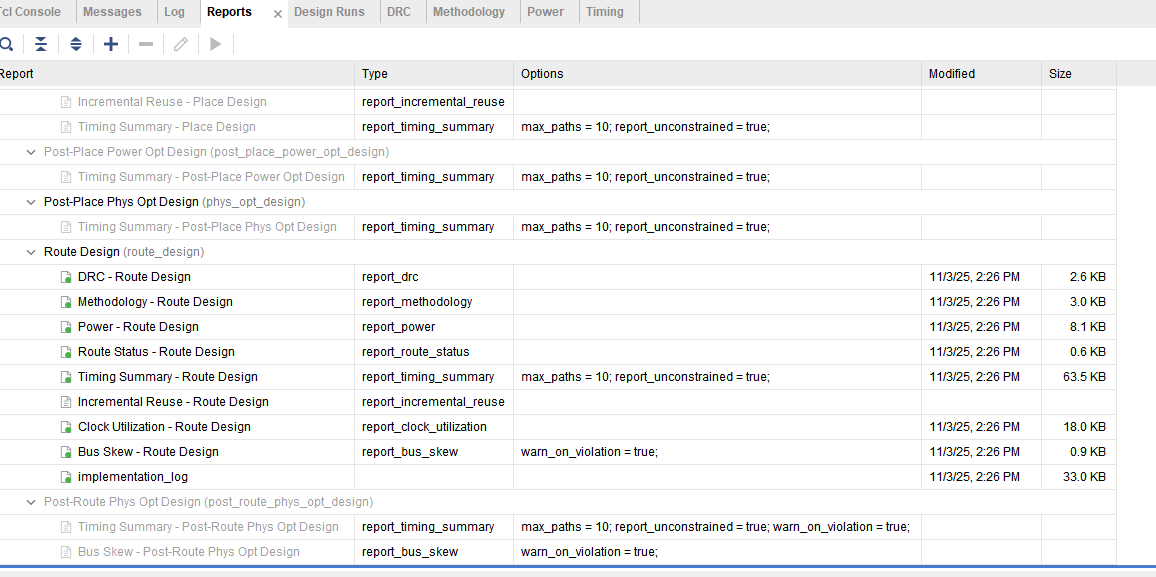The width and height of the screenshot is (1156, 577).
Task: Click the 33.0 KB size value
Action: pos(1084,478)
